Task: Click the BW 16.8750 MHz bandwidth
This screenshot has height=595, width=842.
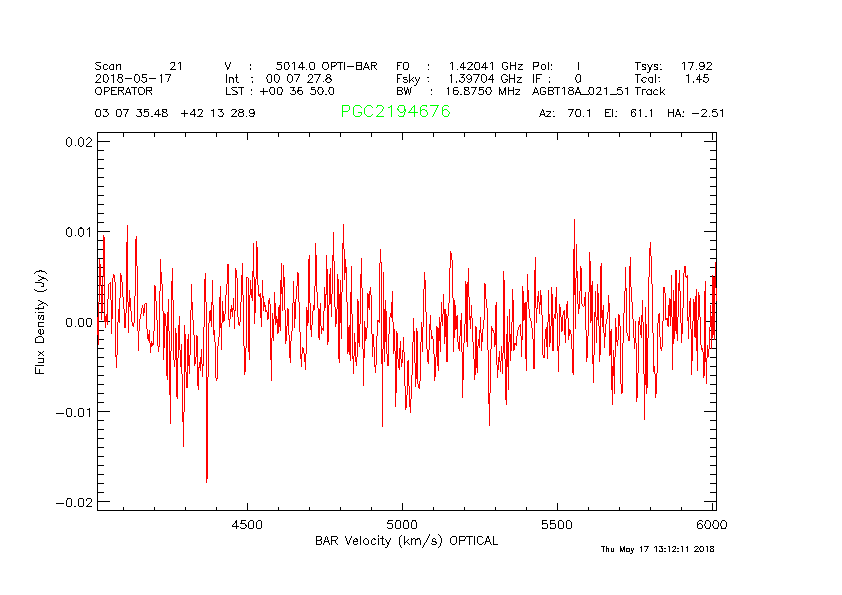Action: pos(459,90)
